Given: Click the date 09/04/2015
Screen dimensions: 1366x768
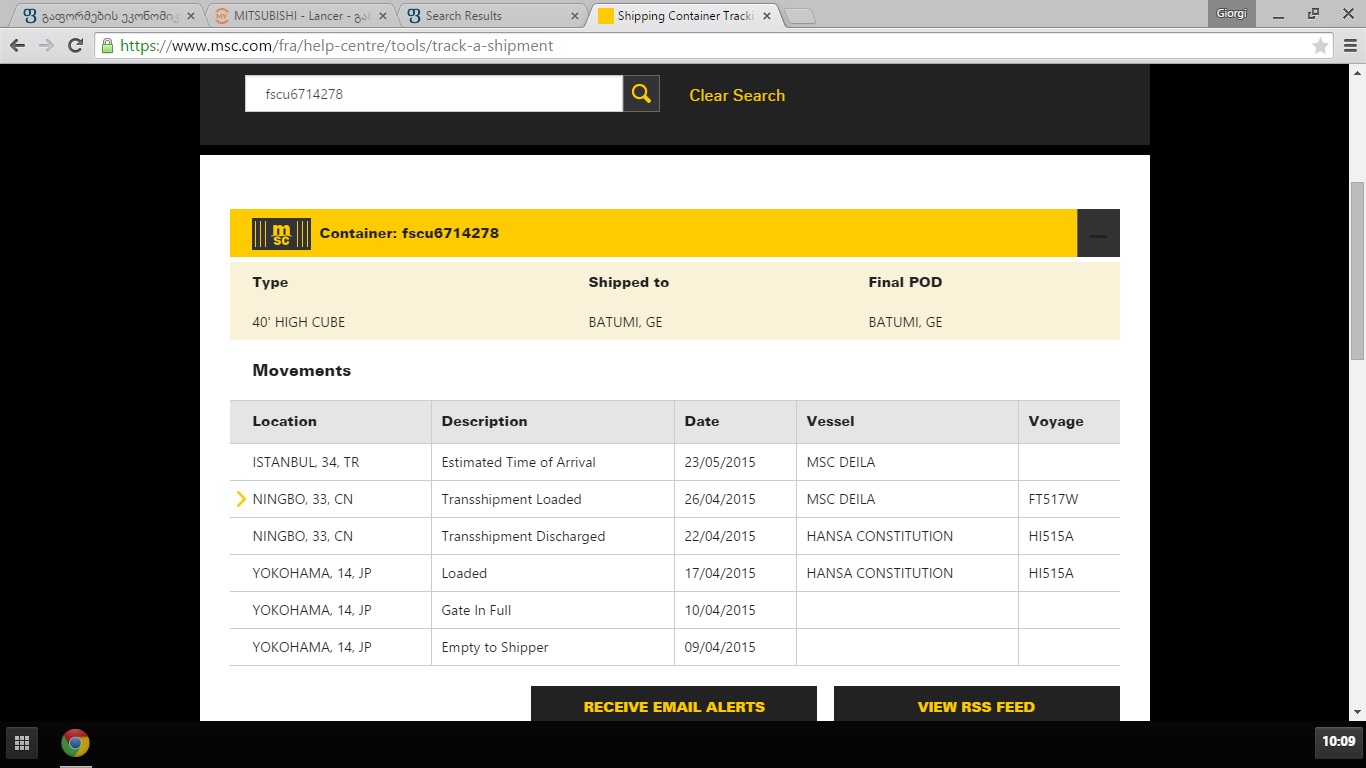Looking at the screenshot, I should coord(720,647).
